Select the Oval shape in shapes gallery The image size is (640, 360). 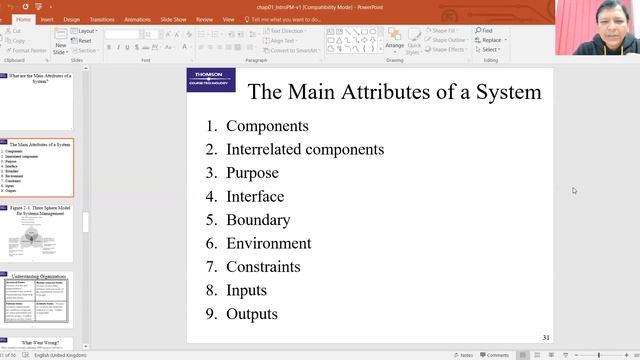pos(373,32)
